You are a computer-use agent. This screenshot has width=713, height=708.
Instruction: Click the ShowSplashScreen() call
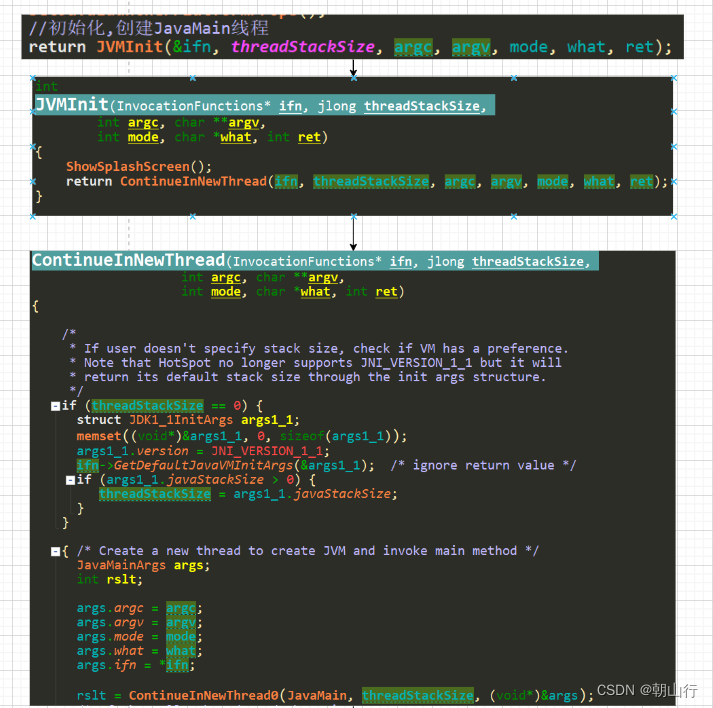[x=139, y=166]
